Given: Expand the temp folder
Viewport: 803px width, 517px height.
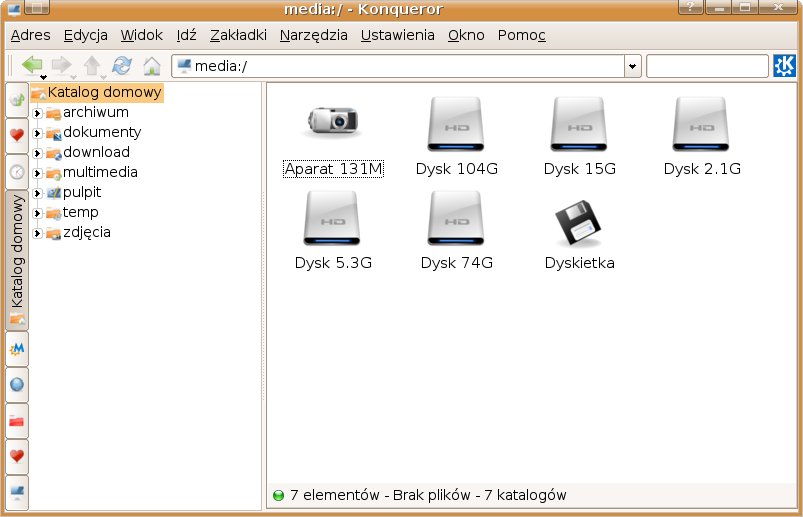Looking at the screenshot, I should [37, 213].
